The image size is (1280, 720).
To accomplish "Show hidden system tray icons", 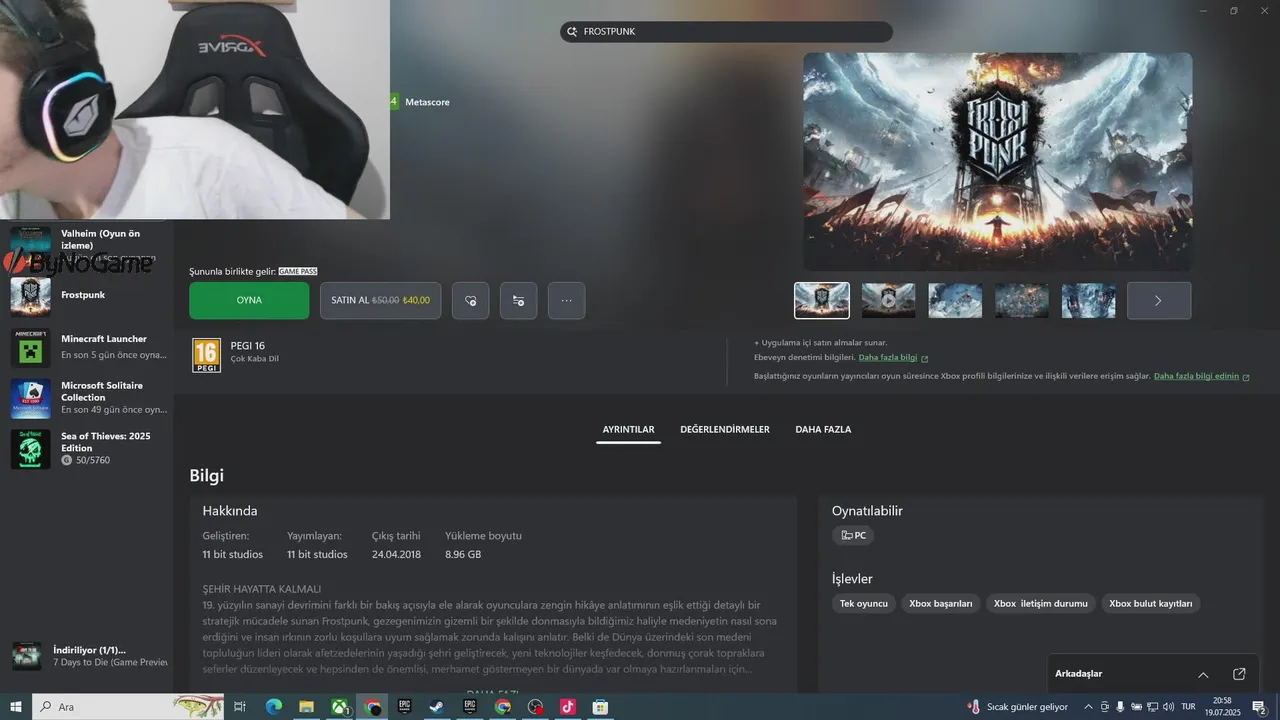I will [x=1088, y=707].
